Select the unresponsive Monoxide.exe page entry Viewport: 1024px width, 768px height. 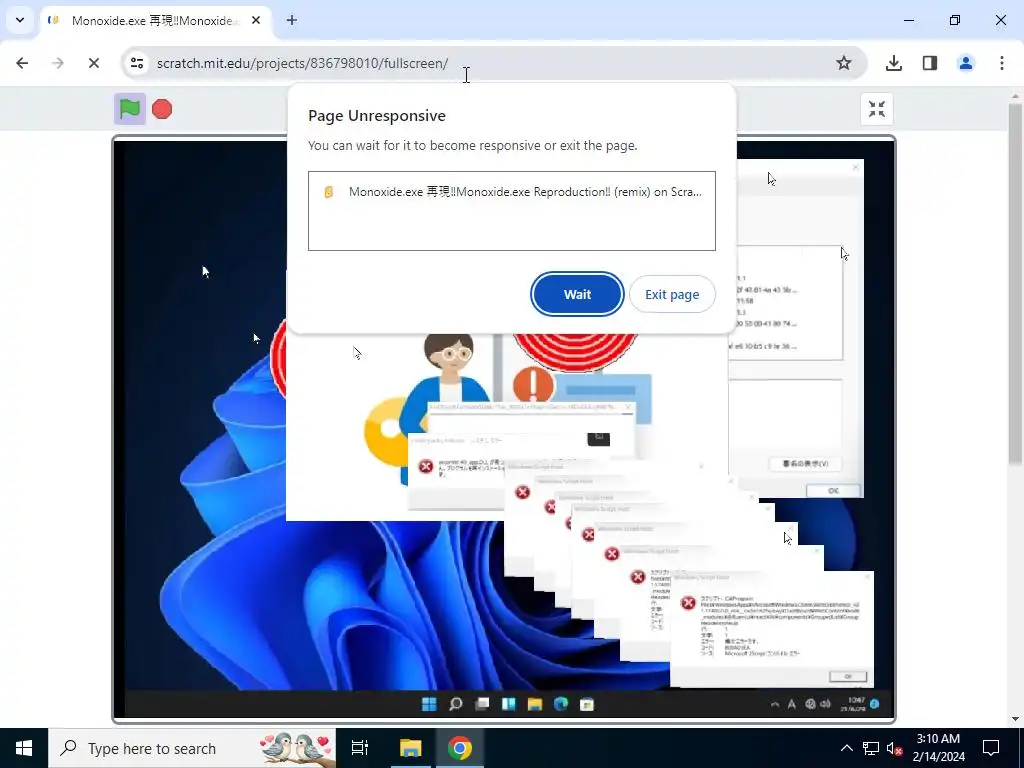click(512, 192)
